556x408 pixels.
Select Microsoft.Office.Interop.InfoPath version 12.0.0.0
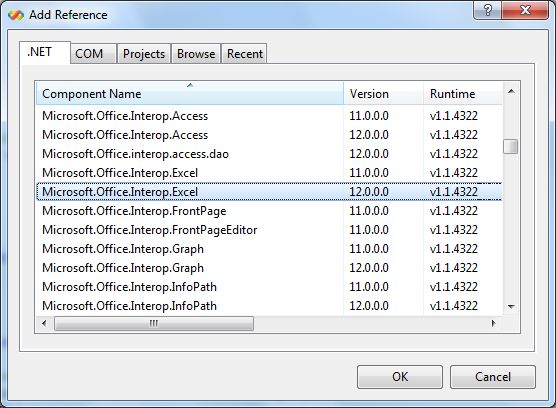[269, 306]
